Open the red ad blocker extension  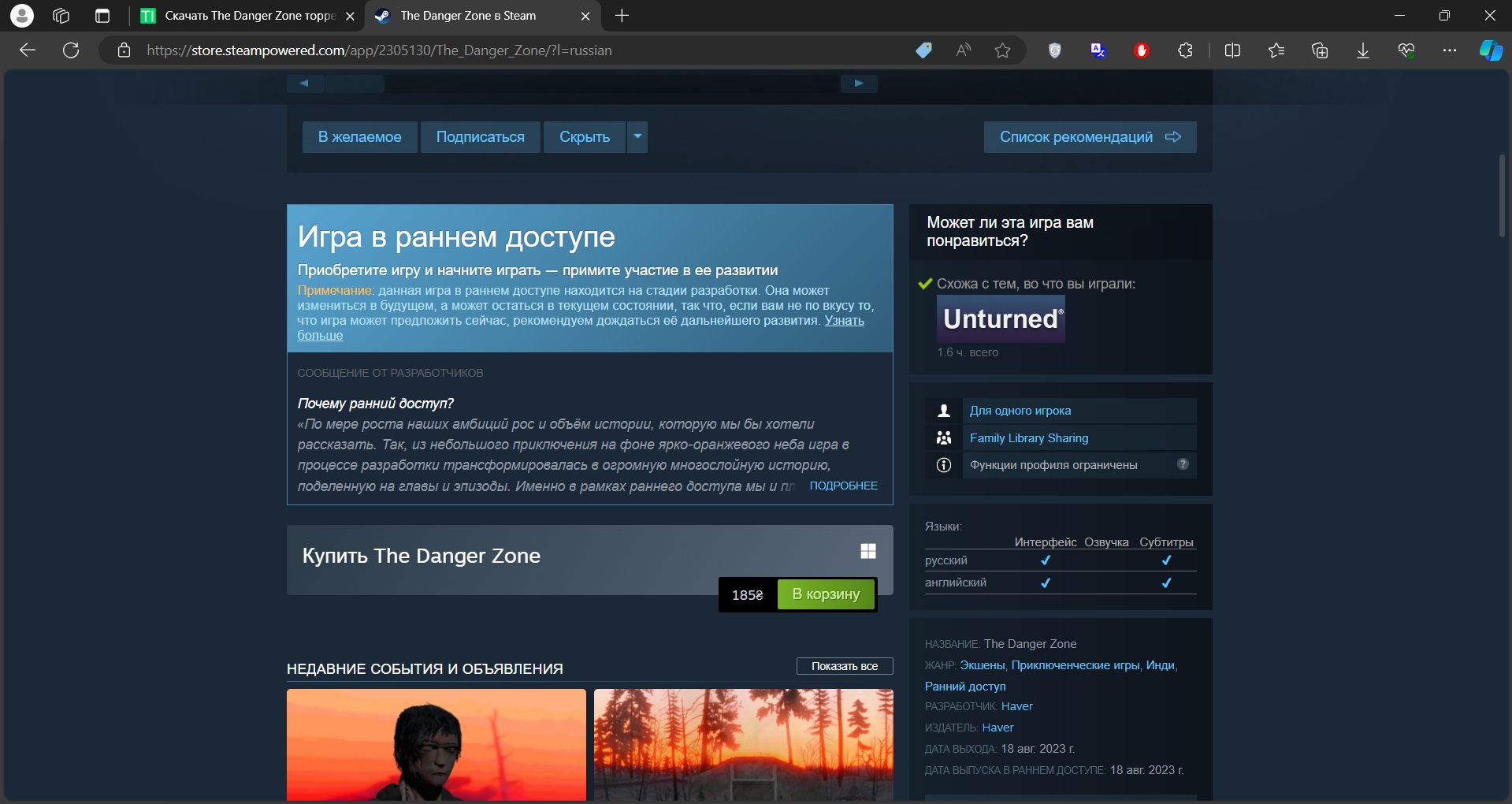click(1142, 50)
